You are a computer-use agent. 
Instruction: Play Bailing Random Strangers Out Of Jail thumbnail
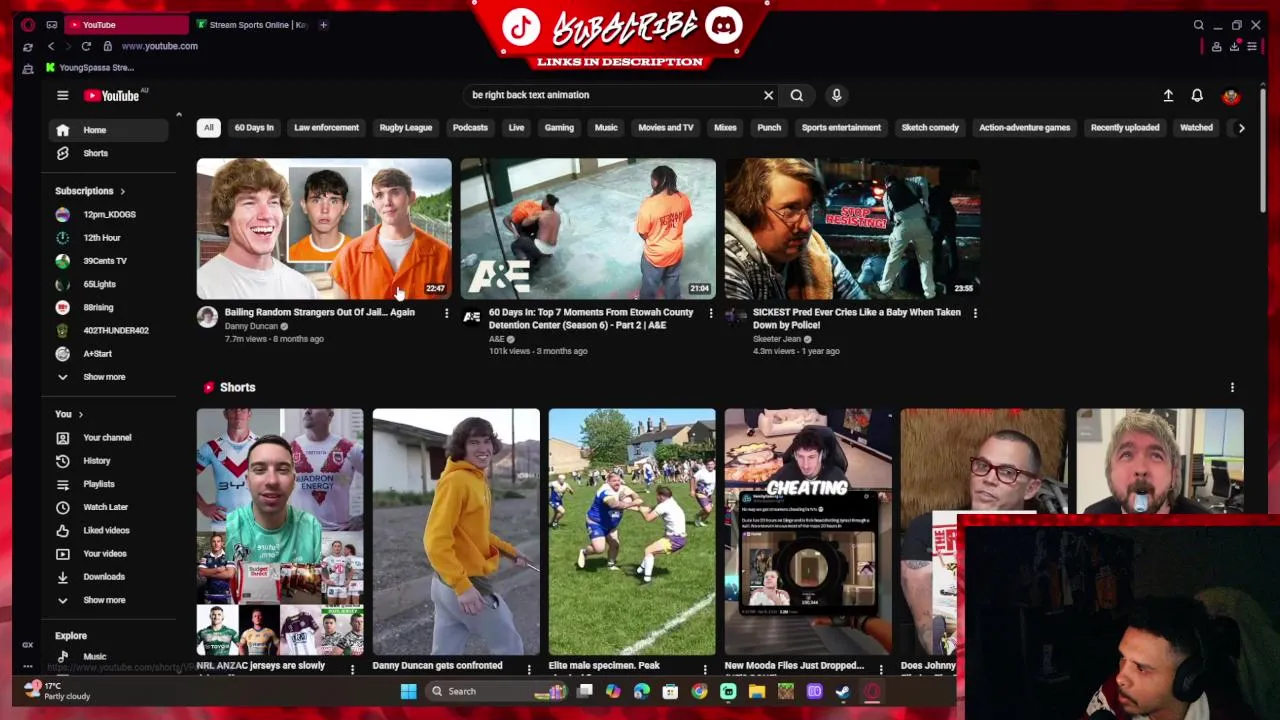coord(324,229)
